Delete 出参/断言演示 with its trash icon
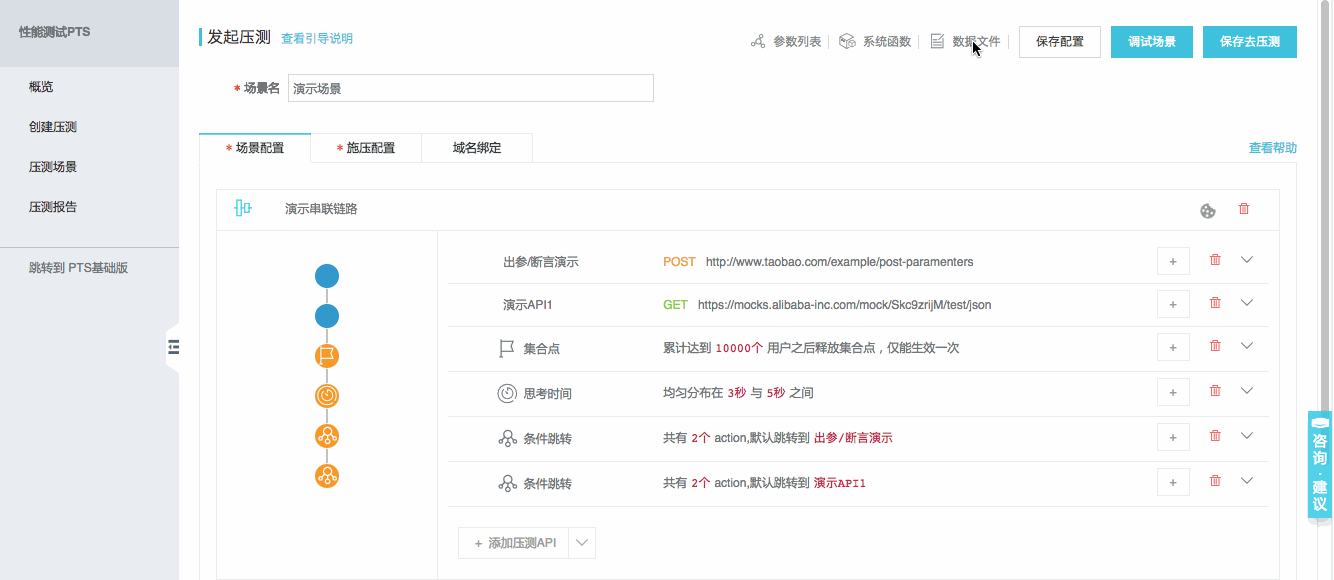Image resolution: width=1334 pixels, height=580 pixels. pos(1215,258)
